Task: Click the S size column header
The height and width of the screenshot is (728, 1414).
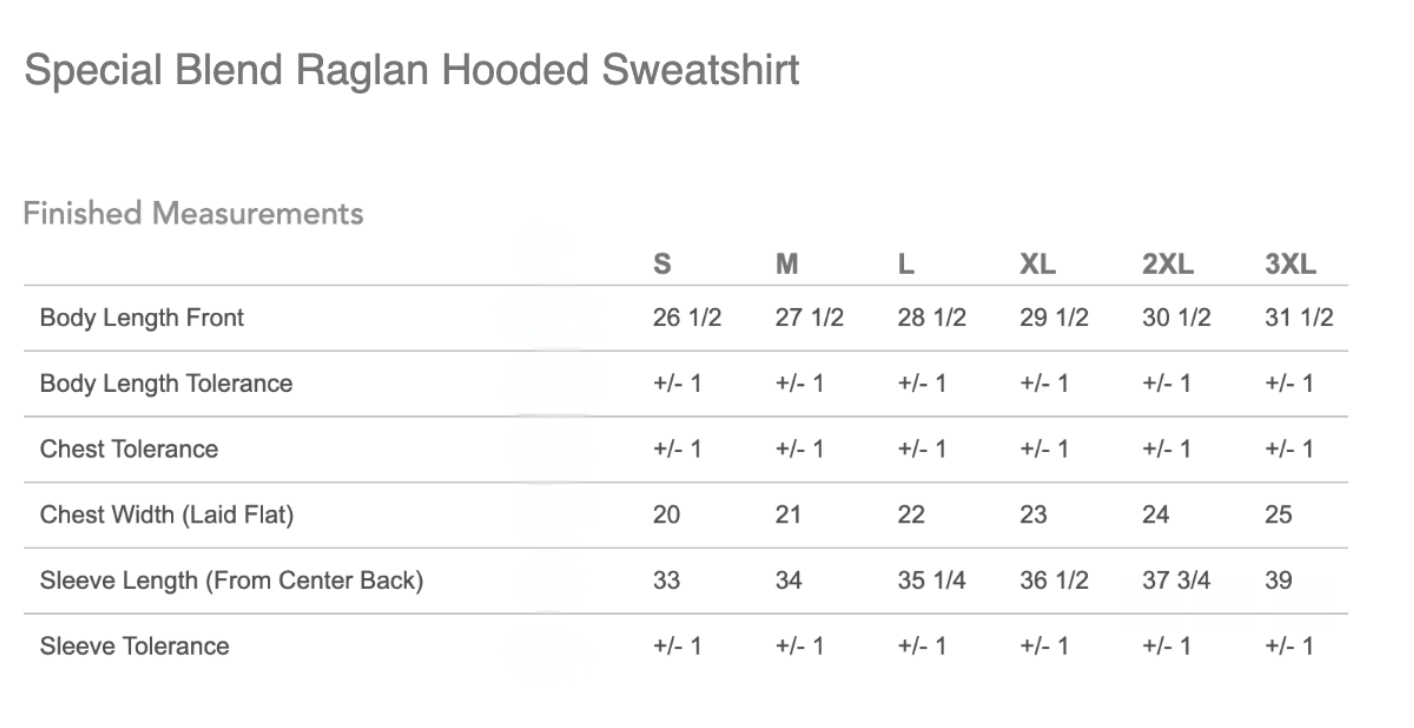Action: click(x=662, y=264)
